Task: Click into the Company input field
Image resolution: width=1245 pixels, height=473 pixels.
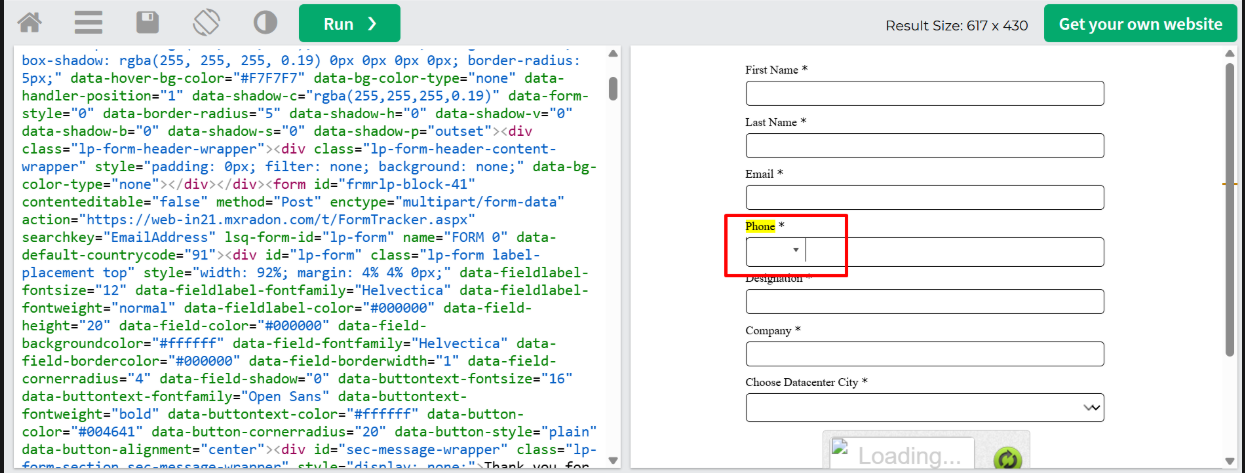Action: click(924, 354)
